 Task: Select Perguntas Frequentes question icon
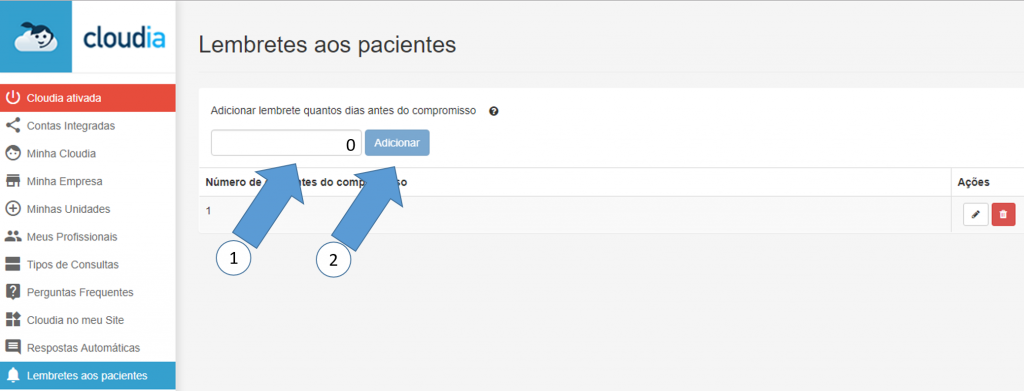pos(12,292)
